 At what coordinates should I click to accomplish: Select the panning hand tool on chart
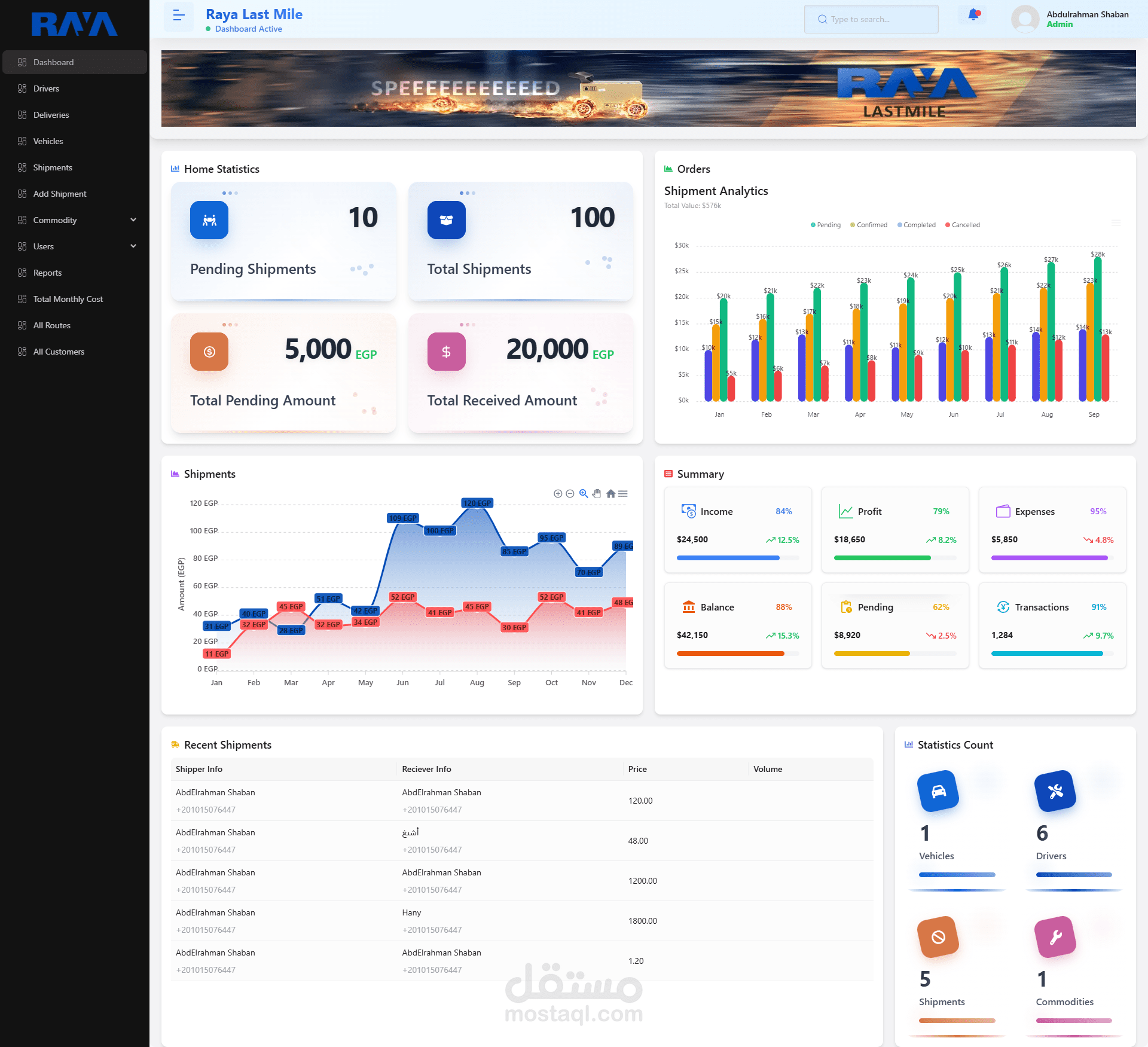point(597,494)
